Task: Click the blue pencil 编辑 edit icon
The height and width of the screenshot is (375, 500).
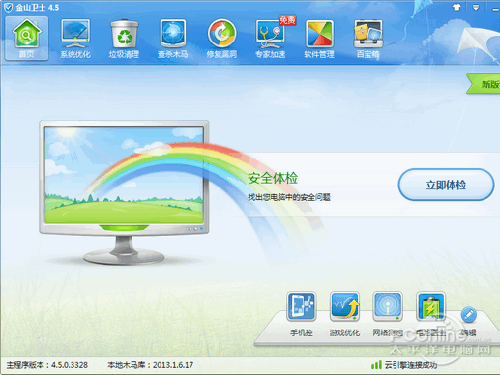Action: (468, 315)
